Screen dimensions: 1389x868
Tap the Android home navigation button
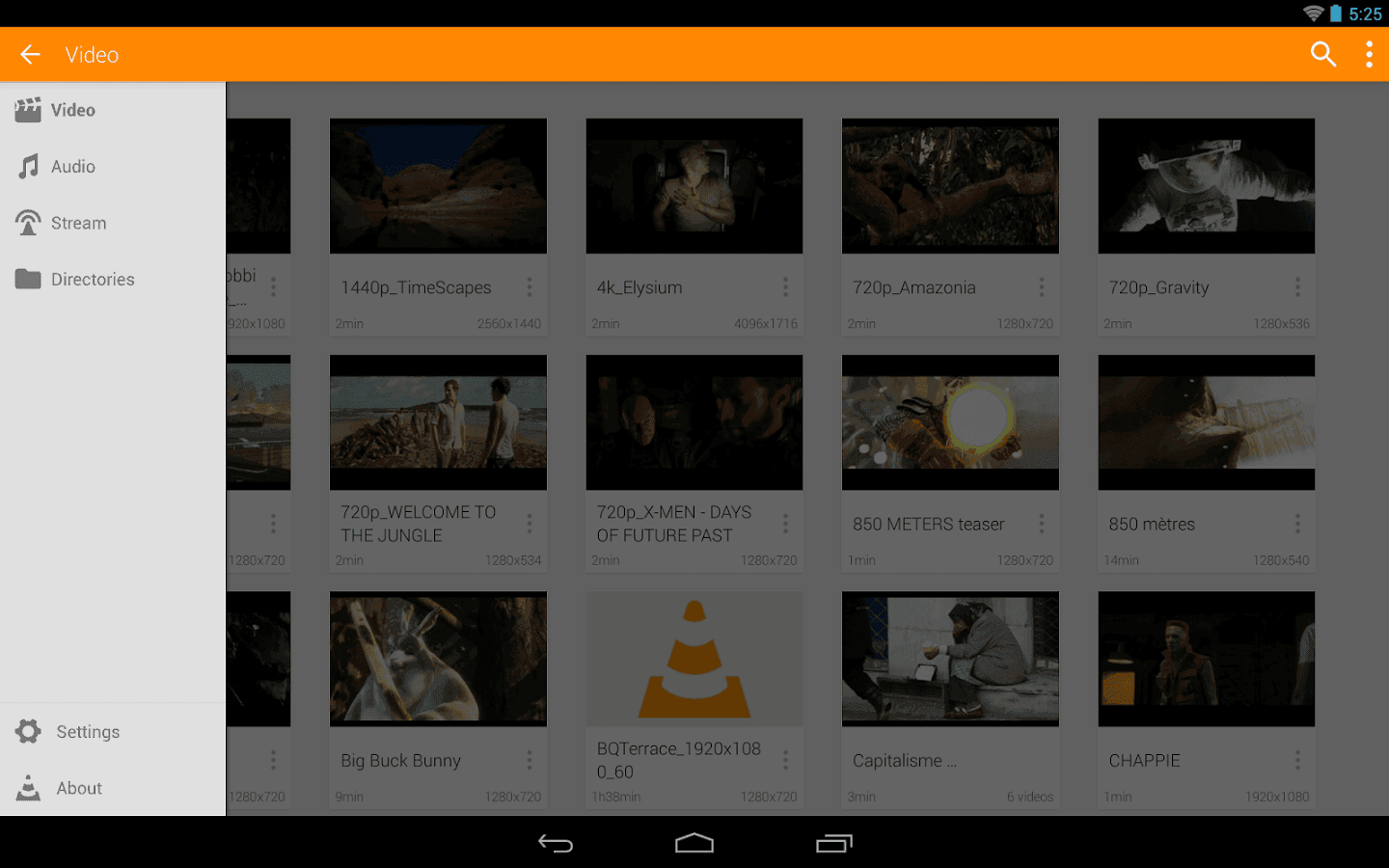click(x=694, y=844)
